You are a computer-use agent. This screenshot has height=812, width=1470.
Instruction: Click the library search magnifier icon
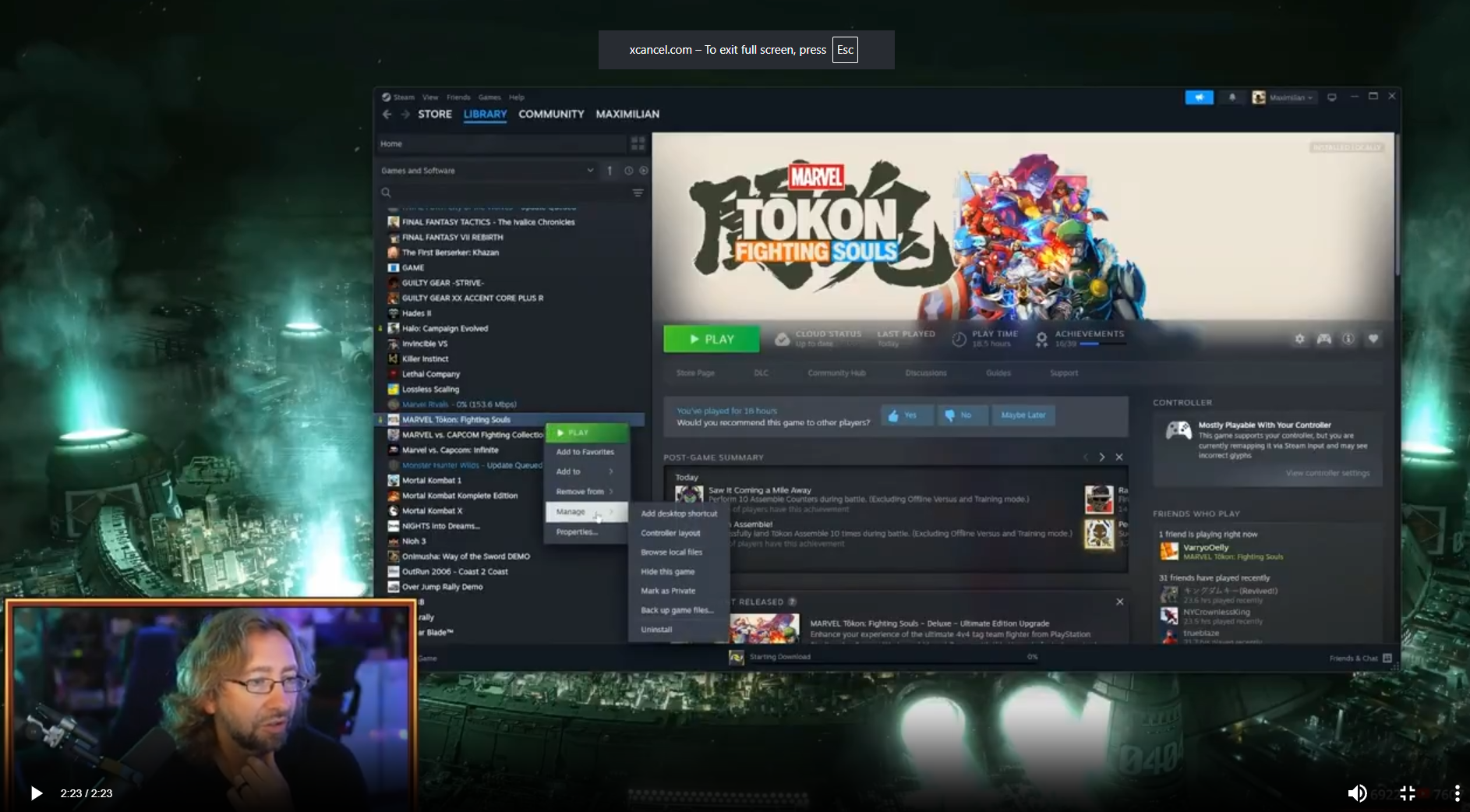pos(386,192)
